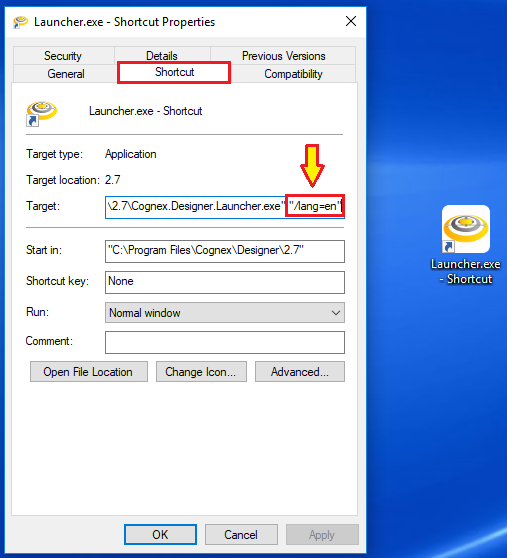The width and height of the screenshot is (507, 558).
Task: Expand the Run dropdown showing Normal window
Action: click(225, 313)
